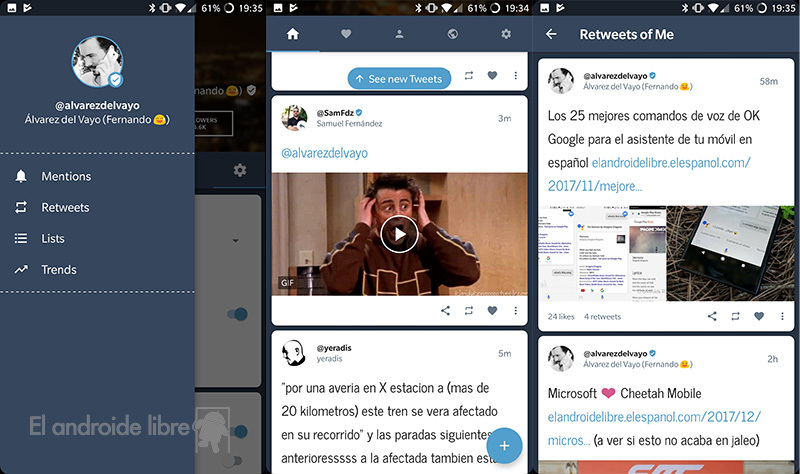Viewport: 800px width, 474px height.
Task: View the 24 likes count
Action: pos(561,317)
